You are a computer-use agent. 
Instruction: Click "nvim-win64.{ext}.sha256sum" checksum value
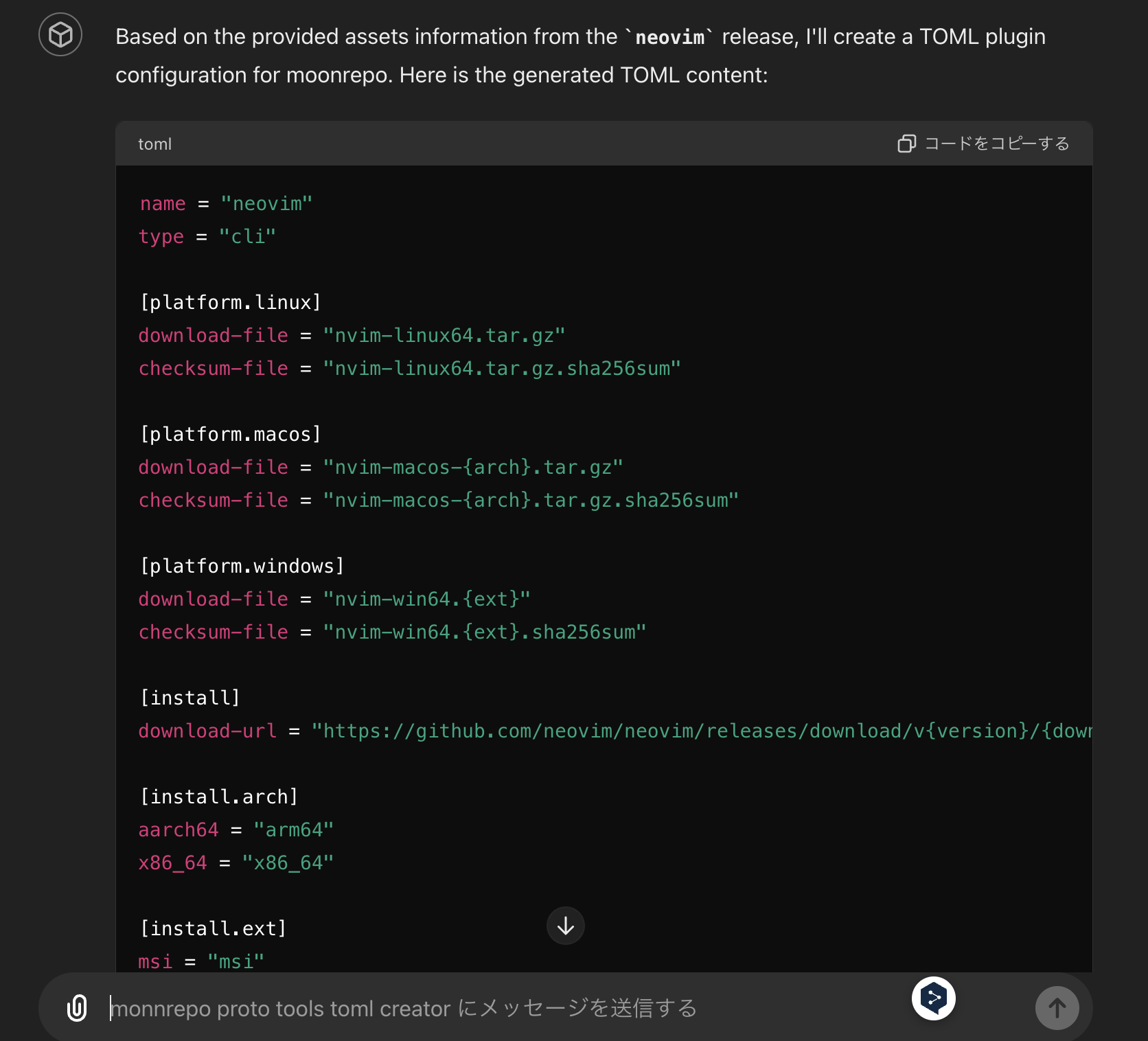click(x=484, y=632)
